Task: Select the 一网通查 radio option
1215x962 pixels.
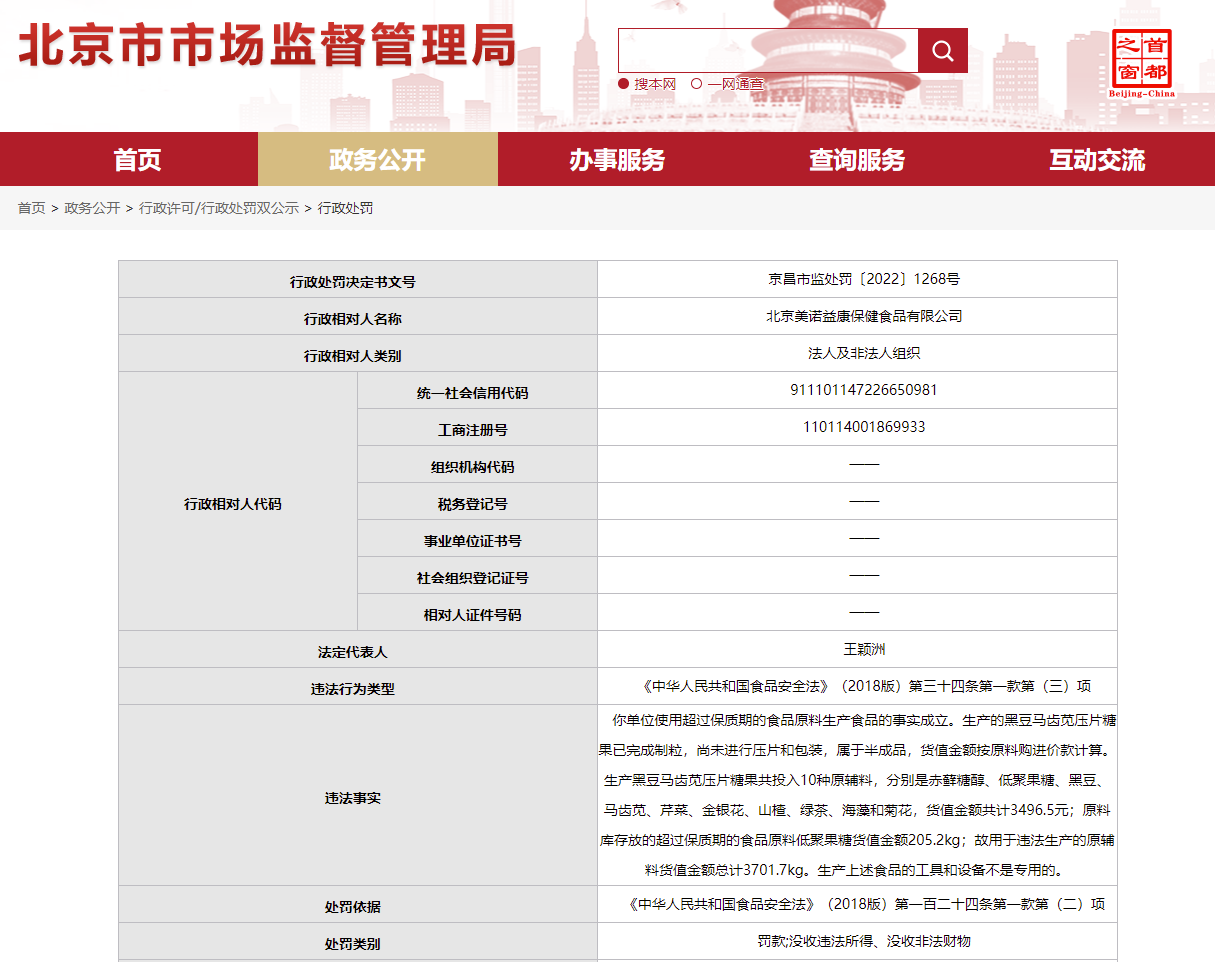Action: coord(696,85)
